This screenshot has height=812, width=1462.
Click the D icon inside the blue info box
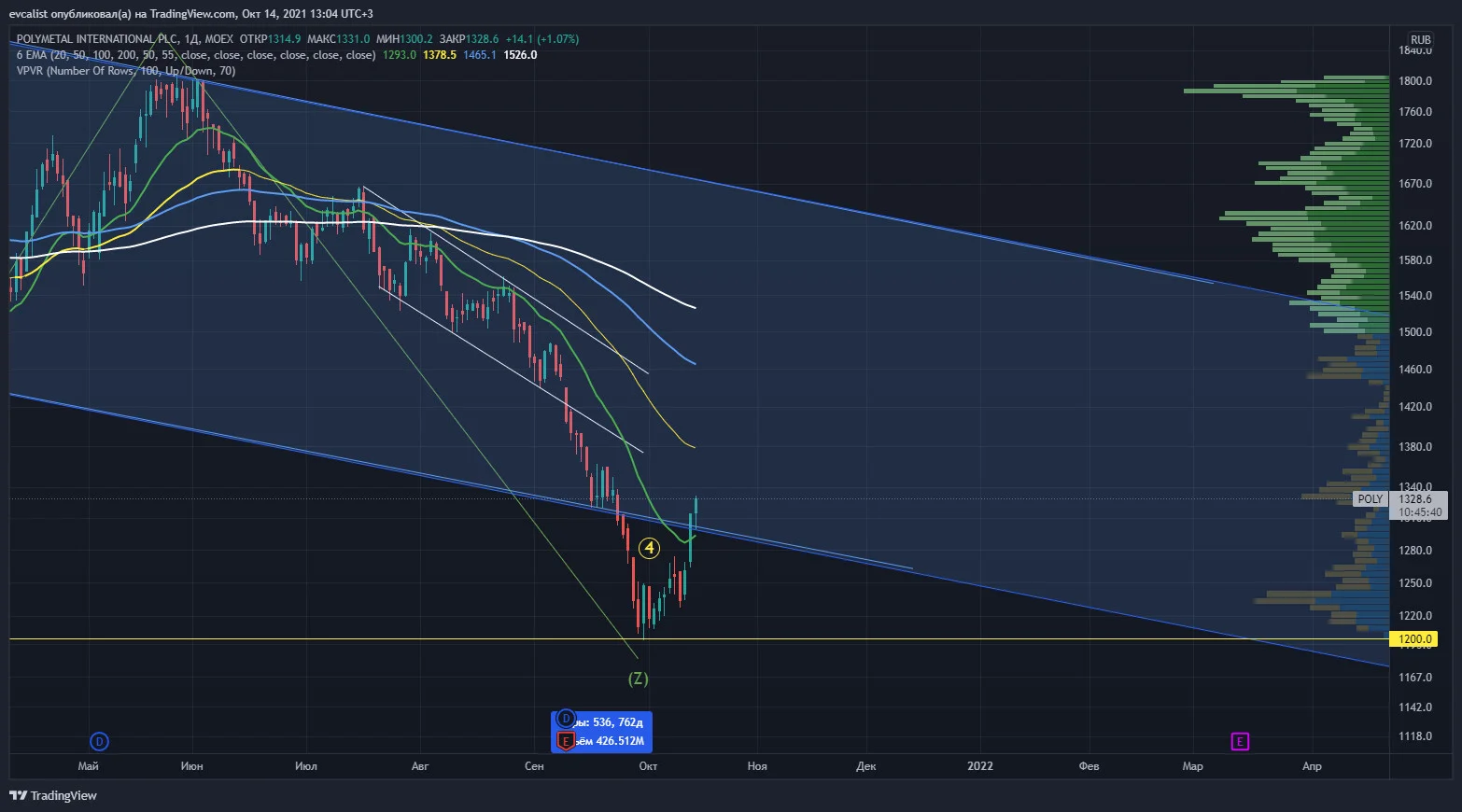[x=565, y=720]
